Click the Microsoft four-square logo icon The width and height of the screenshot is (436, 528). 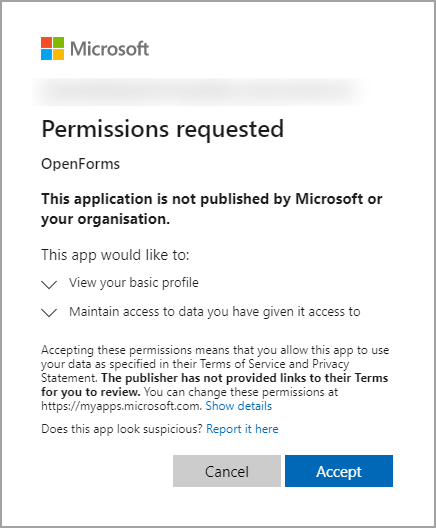click(x=52, y=48)
